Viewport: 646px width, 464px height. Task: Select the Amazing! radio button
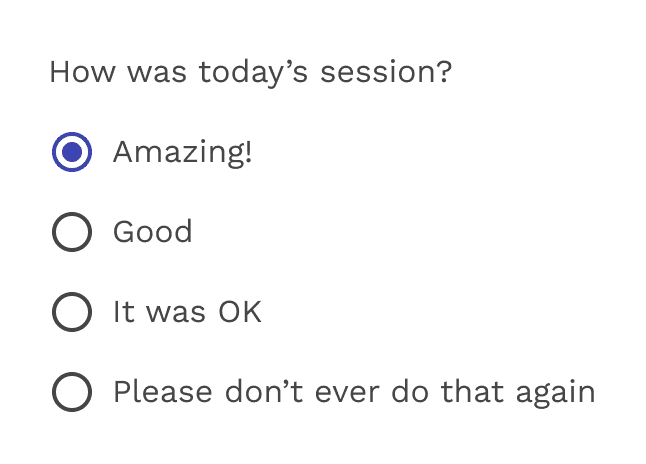coord(71,153)
